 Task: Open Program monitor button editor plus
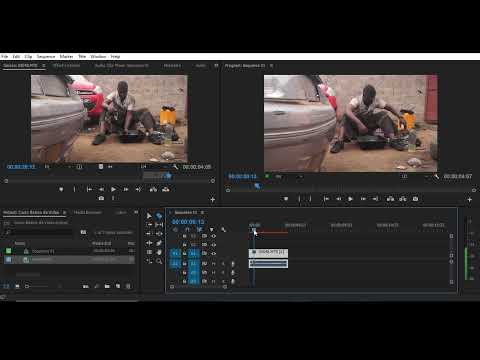coord(469,200)
